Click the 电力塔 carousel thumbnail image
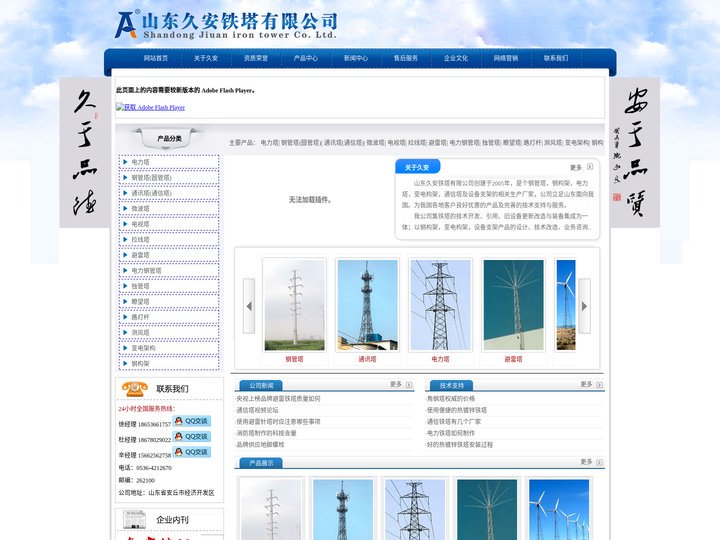Image resolution: width=720 pixels, height=540 pixels. [440, 305]
